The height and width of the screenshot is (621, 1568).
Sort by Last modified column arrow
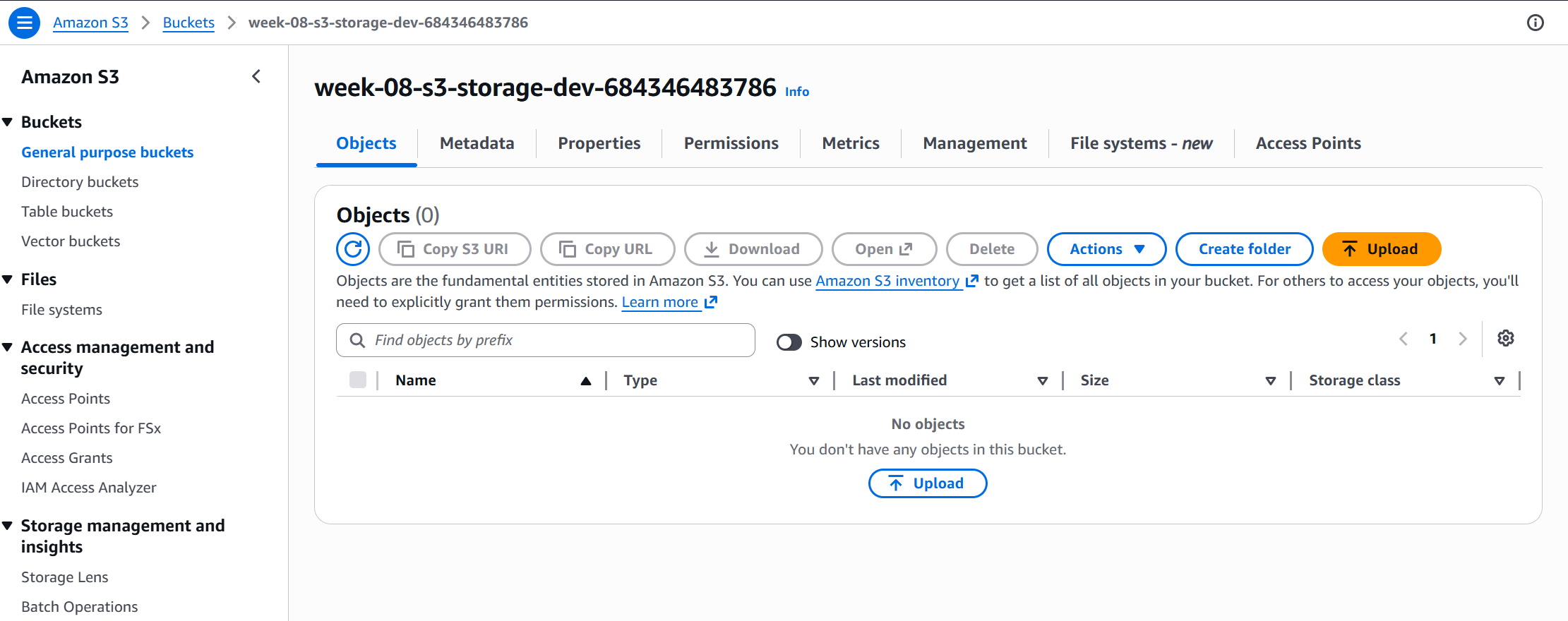[1043, 381]
